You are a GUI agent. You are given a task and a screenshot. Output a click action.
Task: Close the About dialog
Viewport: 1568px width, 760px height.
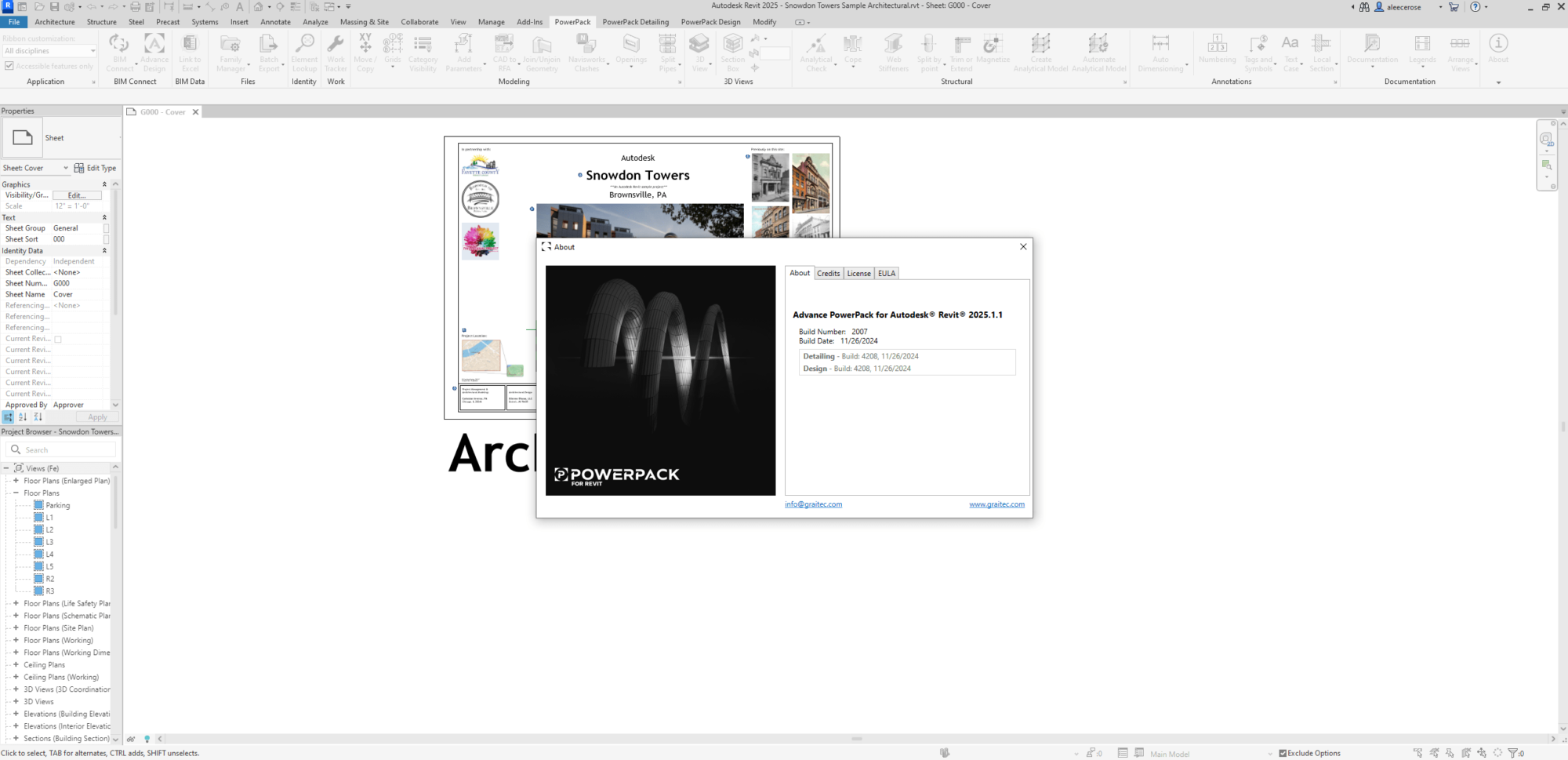click(1023, 246)
